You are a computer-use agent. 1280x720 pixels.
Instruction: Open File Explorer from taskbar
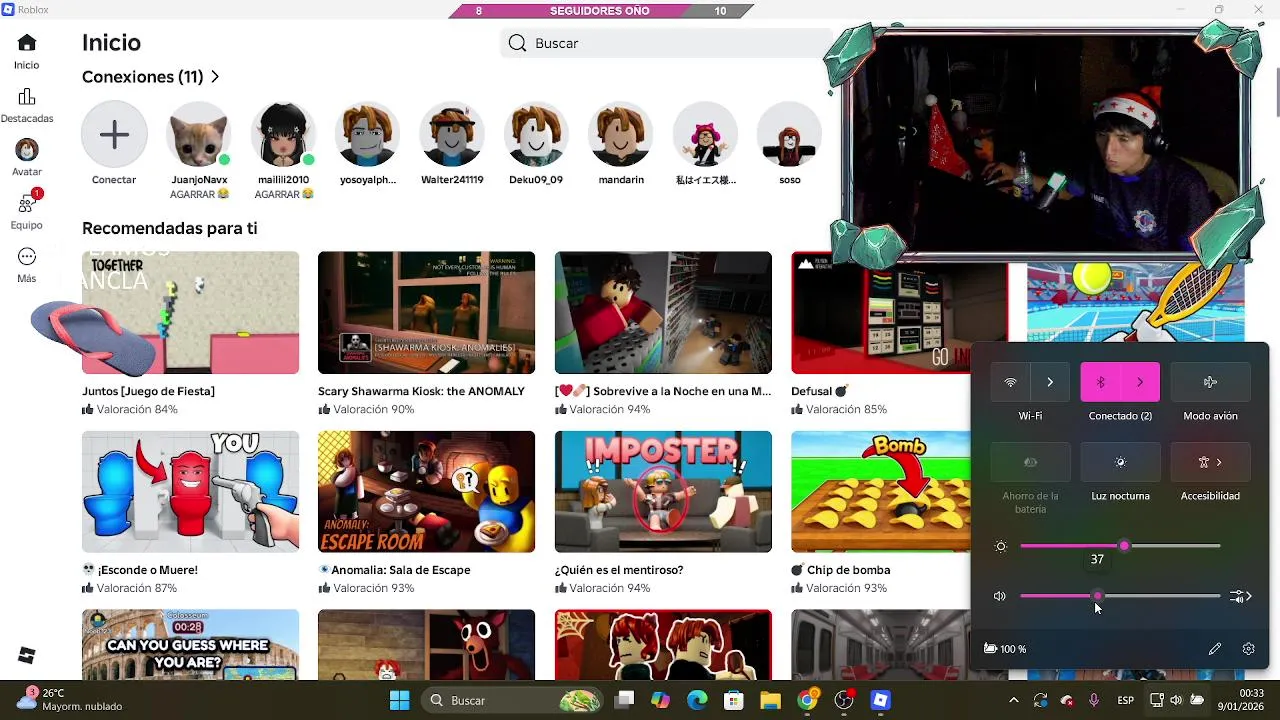click(x=769, y=700)
